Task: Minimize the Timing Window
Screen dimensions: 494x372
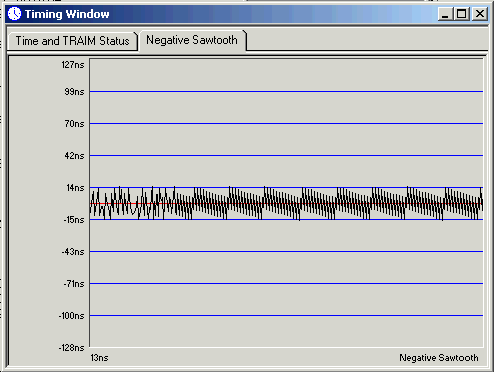Action: [x=445, y=14]
